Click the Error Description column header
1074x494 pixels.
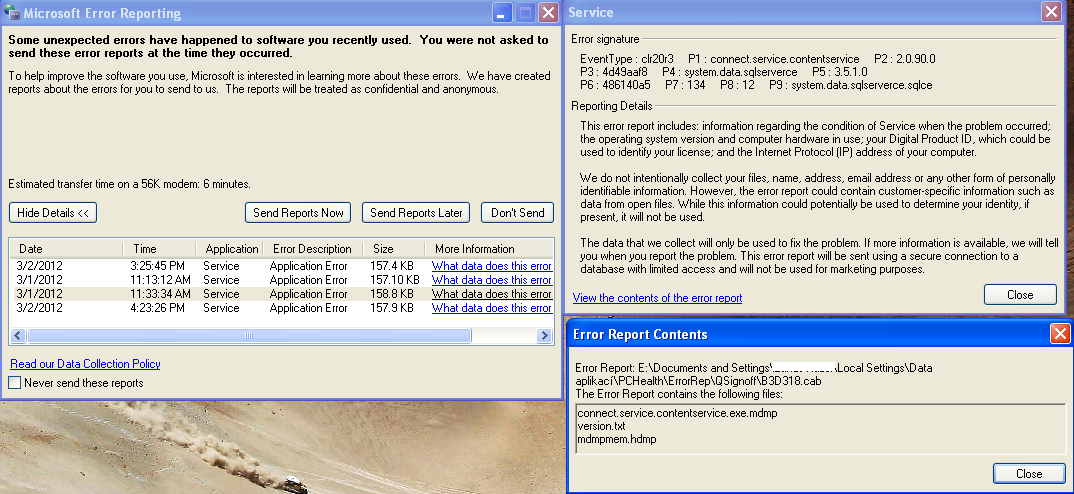pyautogui.click(x=311, y=248)
